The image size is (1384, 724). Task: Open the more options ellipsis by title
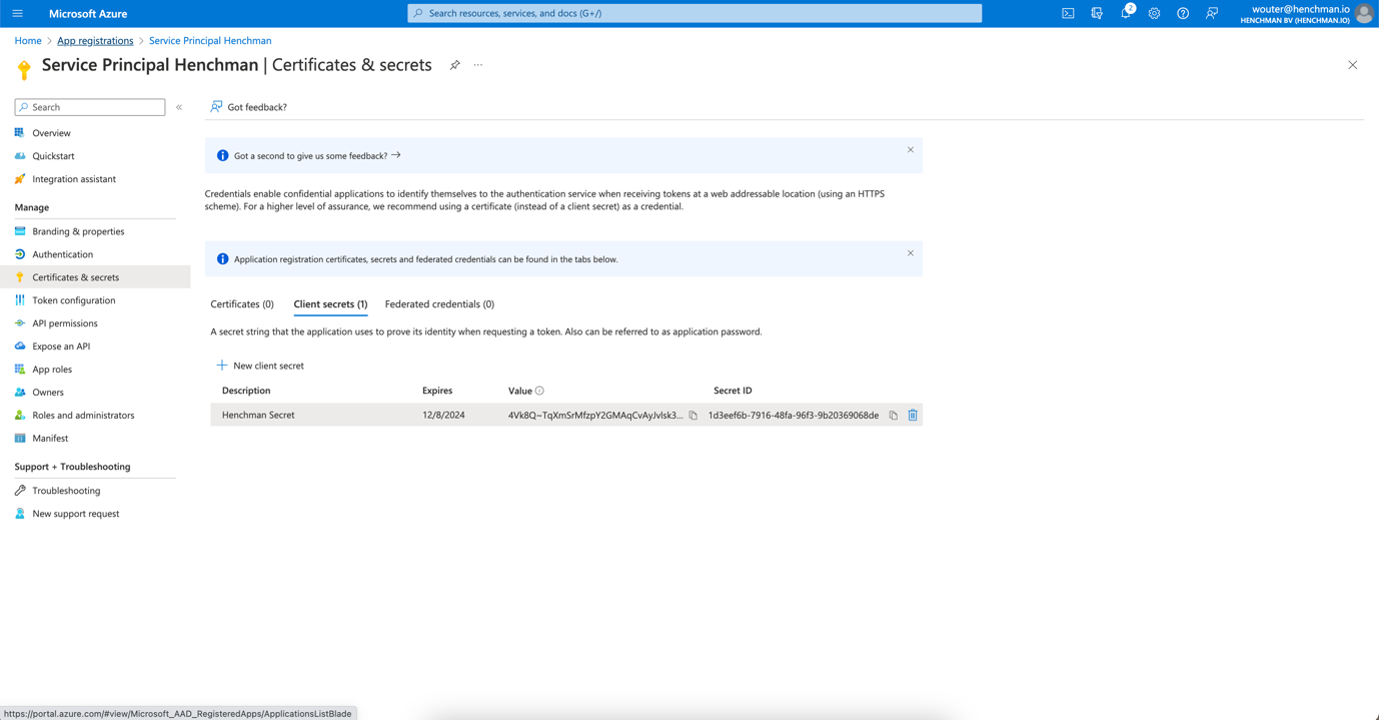click(480, 65)
